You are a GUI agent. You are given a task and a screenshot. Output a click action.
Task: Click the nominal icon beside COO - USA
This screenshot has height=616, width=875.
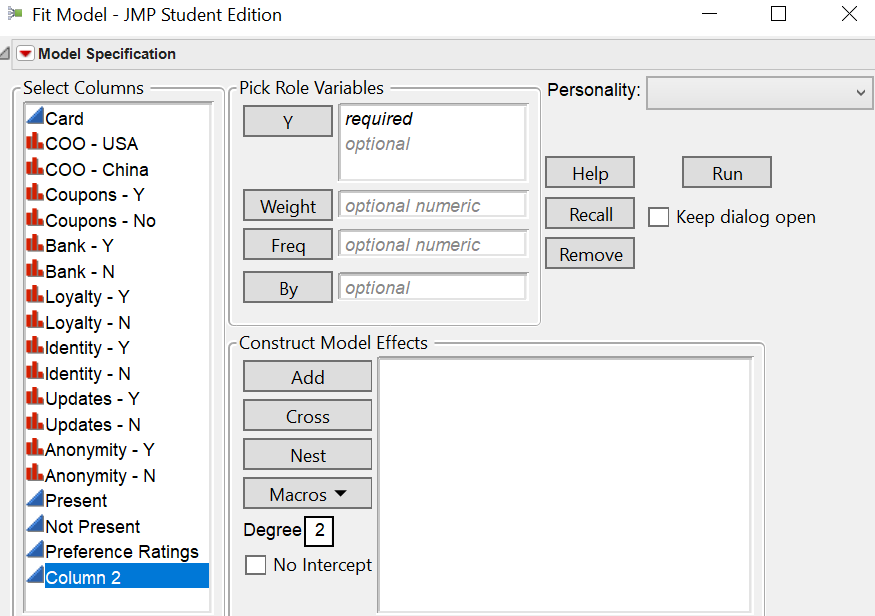coord(35,144)
